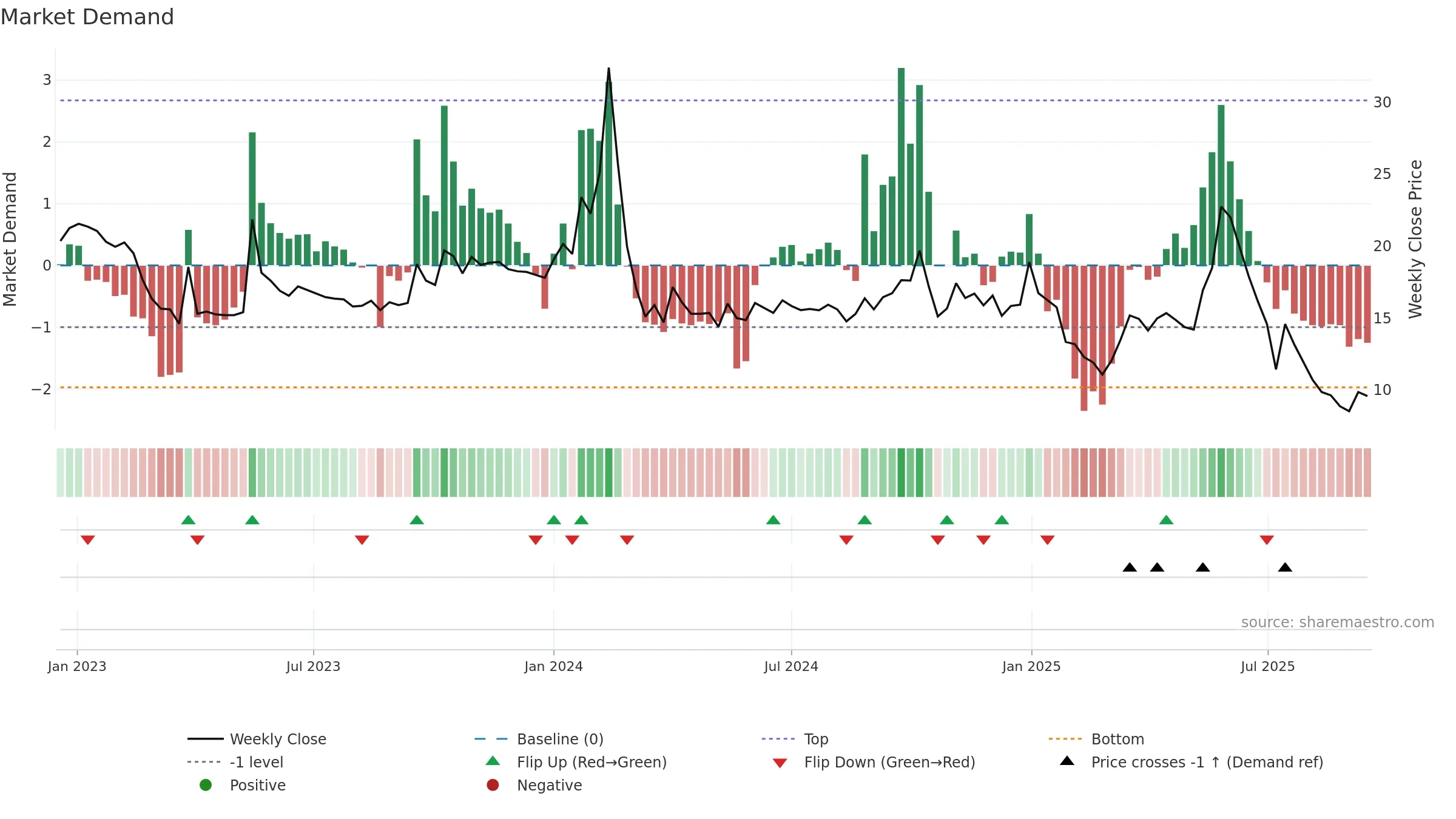Screen dimensions: 1456x819
Task: Click the tallest green demand bar in late 2024
Action: pyautogui.click(x=901, y=167)
